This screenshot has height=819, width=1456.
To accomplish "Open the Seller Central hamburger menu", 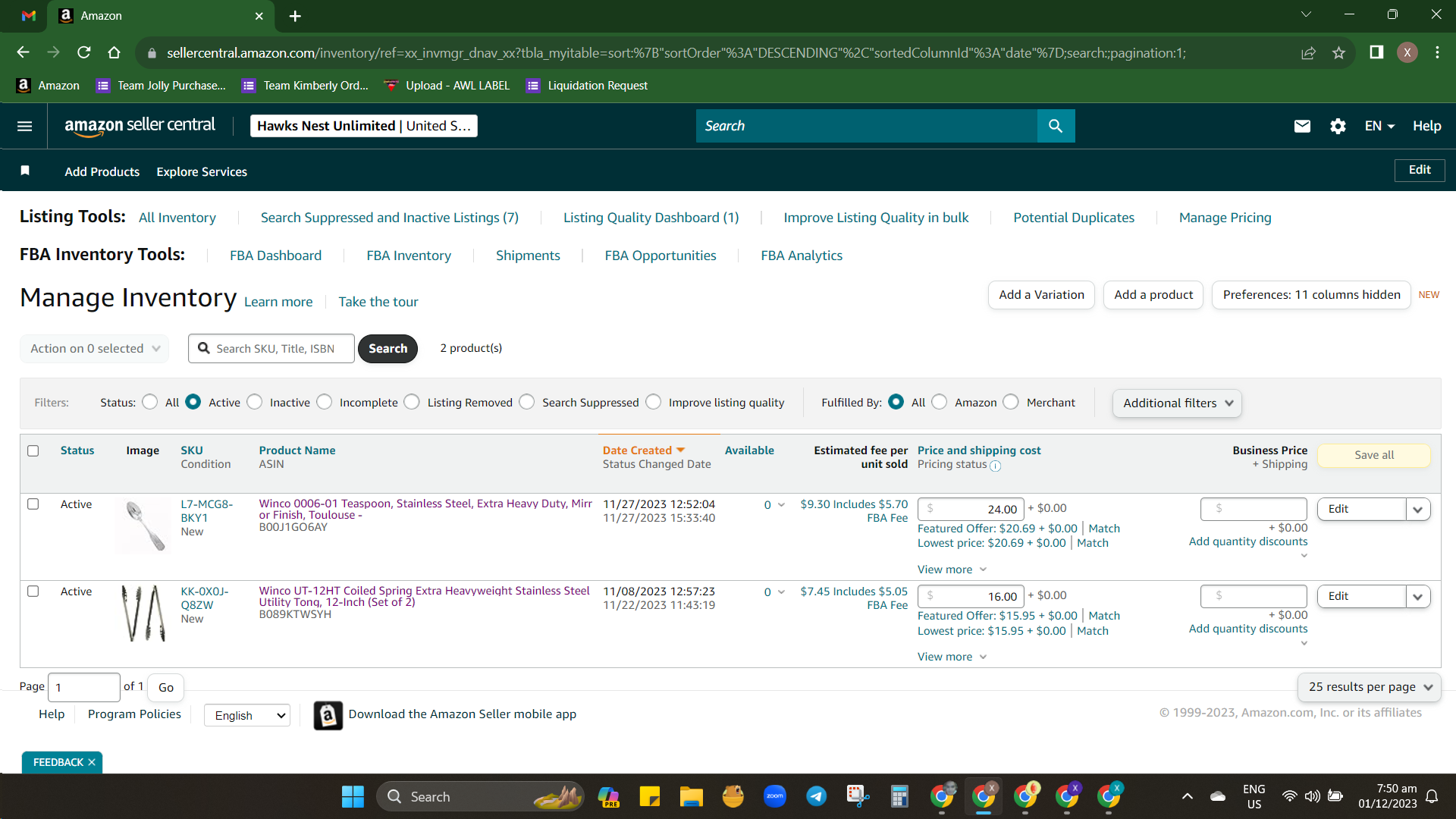I will click(x=25, y=126).
